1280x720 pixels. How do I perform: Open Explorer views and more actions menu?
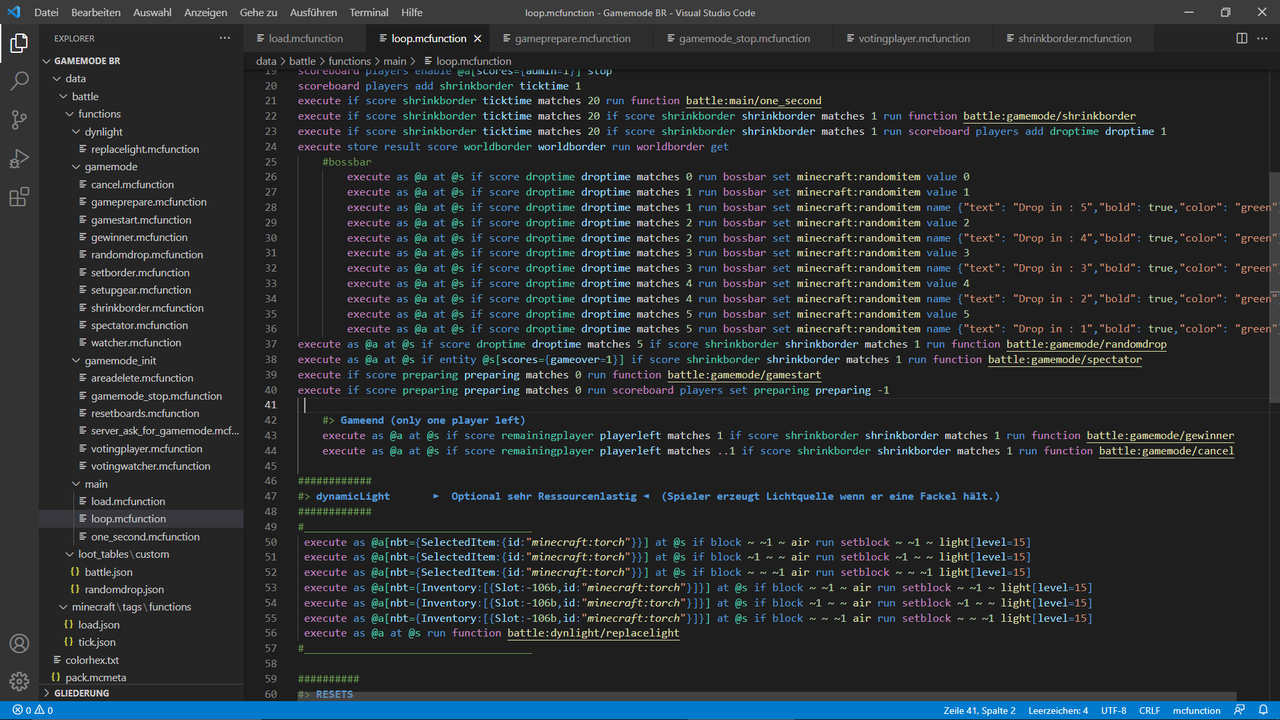[x=224, y=38]
